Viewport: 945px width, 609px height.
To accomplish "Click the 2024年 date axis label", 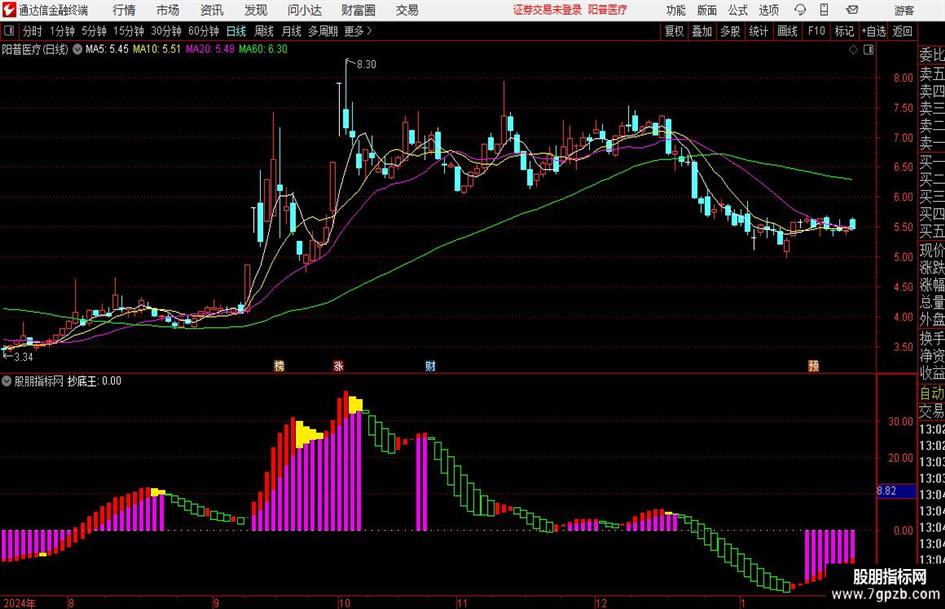I will pos(19,603).
